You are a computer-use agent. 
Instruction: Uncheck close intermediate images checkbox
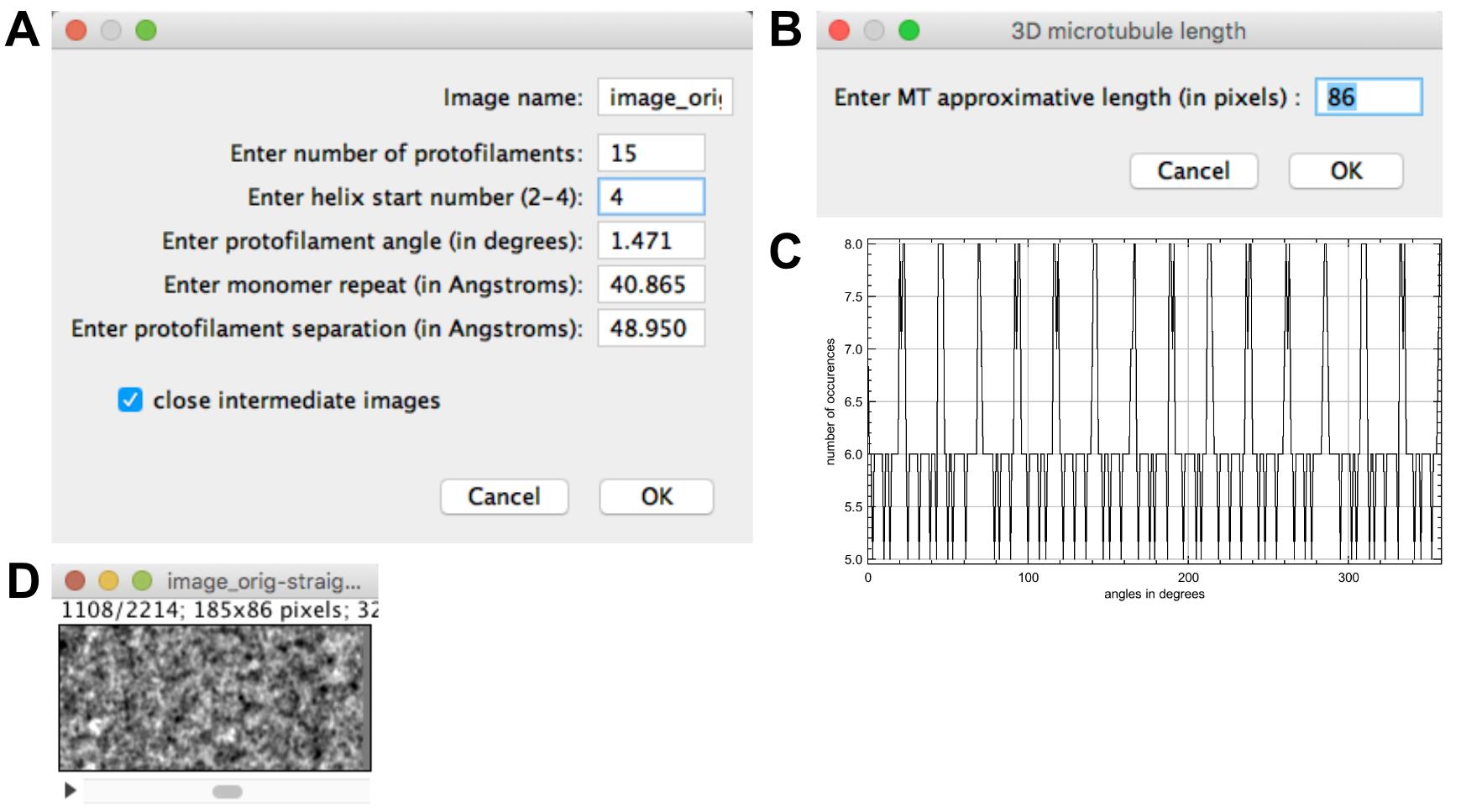(130, 400)
